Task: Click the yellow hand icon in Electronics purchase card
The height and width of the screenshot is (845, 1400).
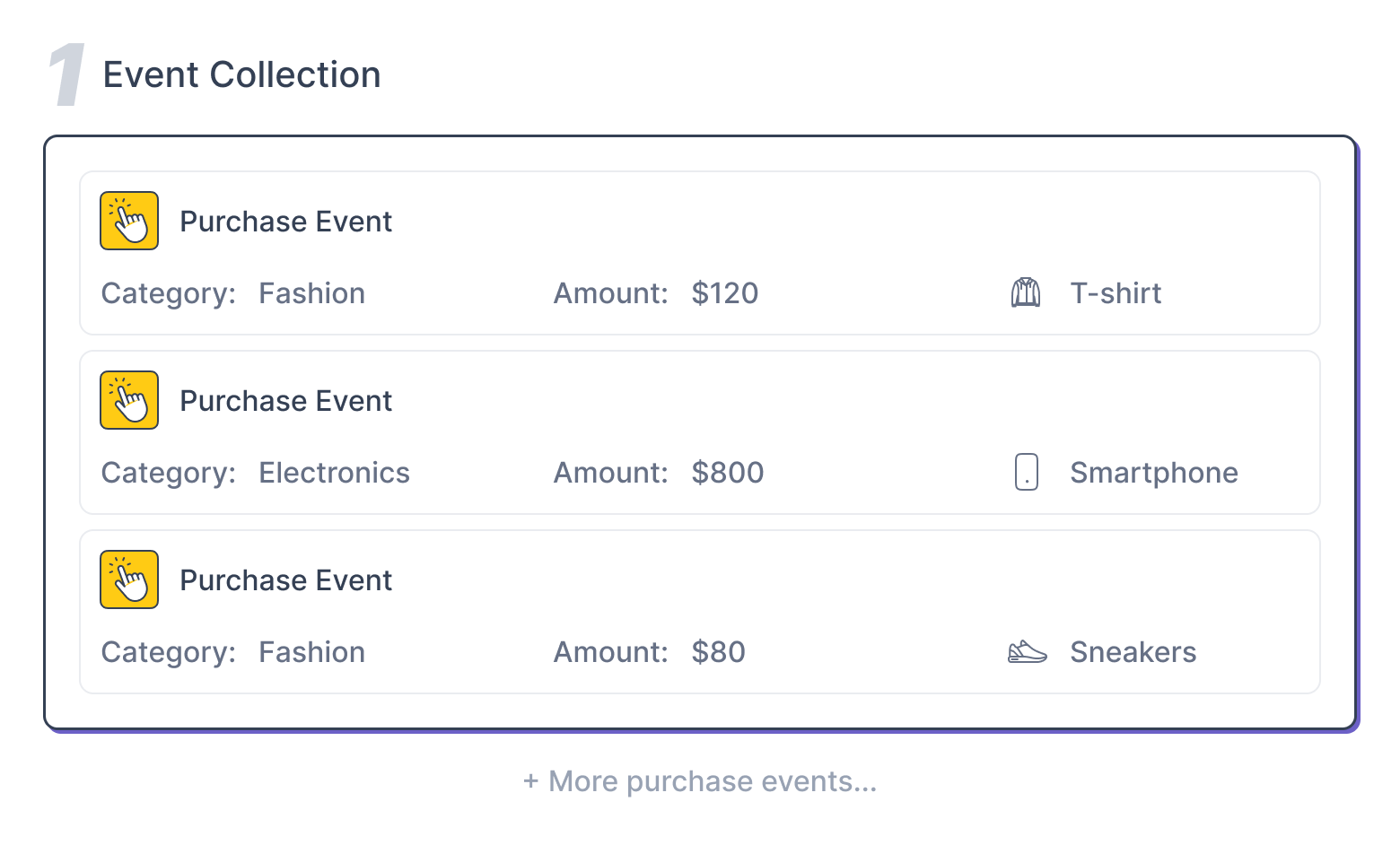Action: (129, 400)
